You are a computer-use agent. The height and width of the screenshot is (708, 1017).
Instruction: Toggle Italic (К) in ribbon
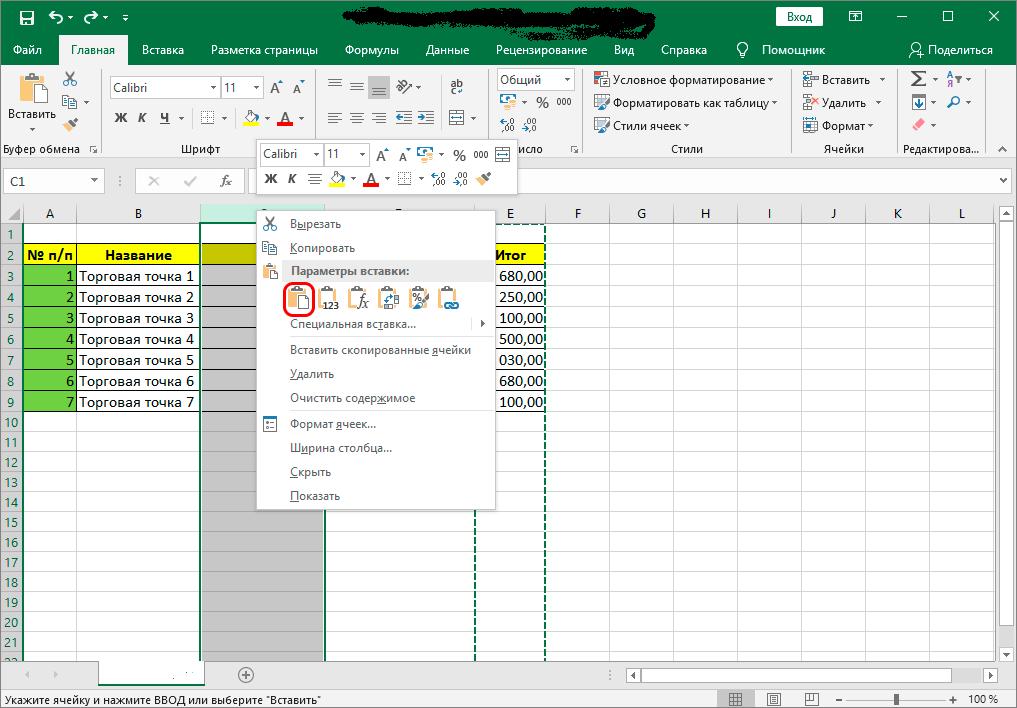coord(143,118)
